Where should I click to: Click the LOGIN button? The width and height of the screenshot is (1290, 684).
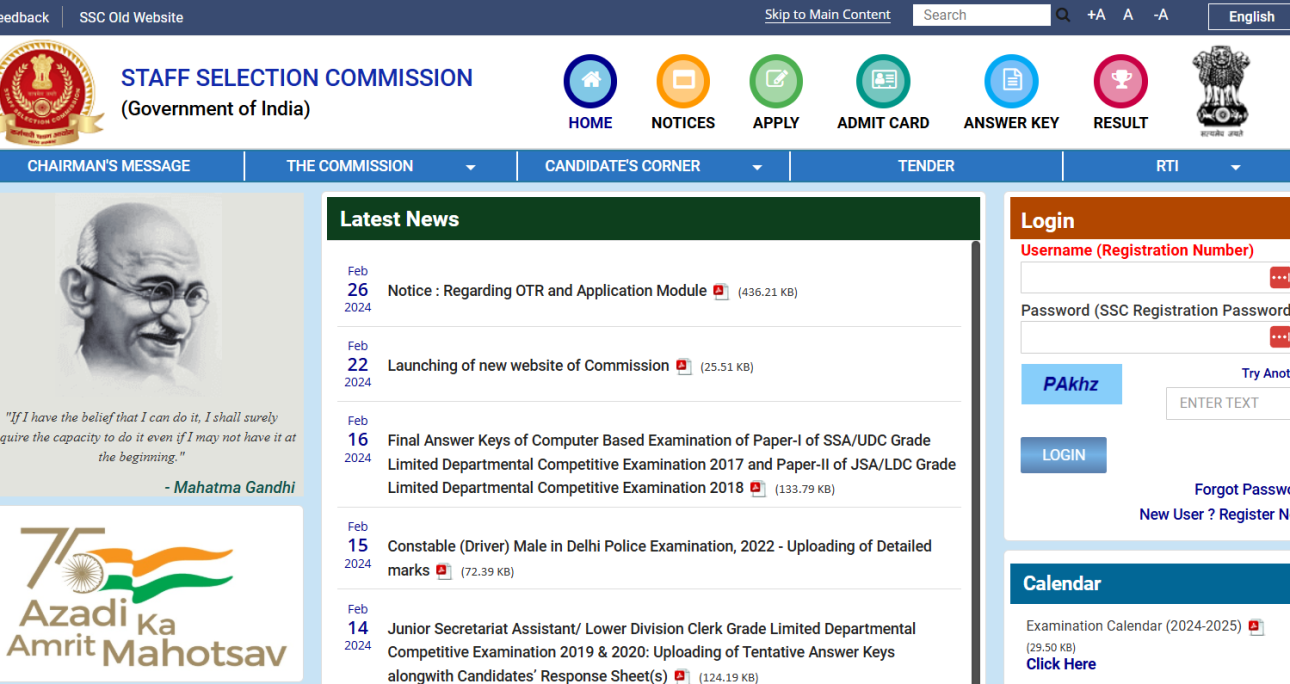(1063, 455)
